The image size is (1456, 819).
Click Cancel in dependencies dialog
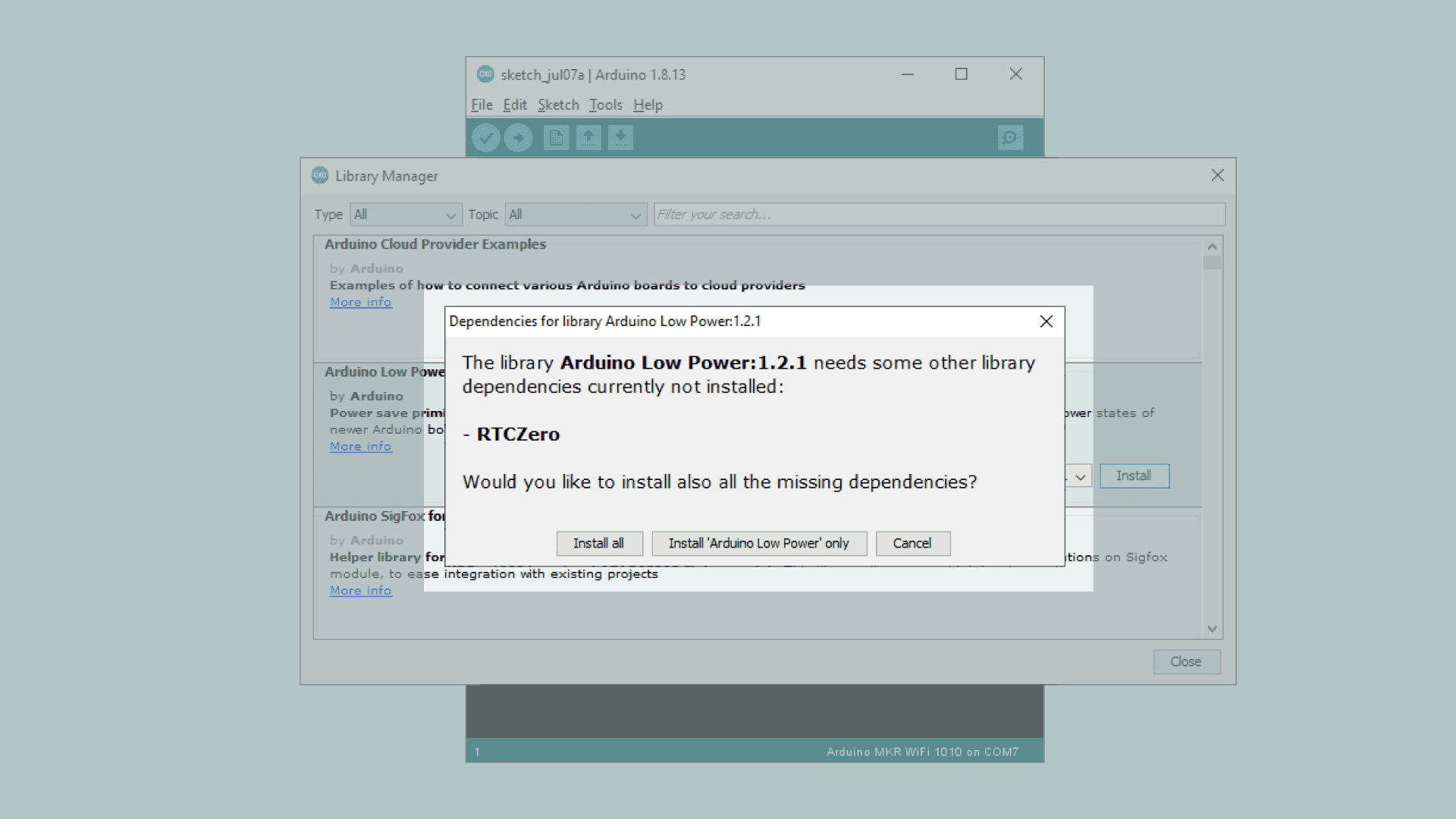pyautogui.click(x=912, y=543)
